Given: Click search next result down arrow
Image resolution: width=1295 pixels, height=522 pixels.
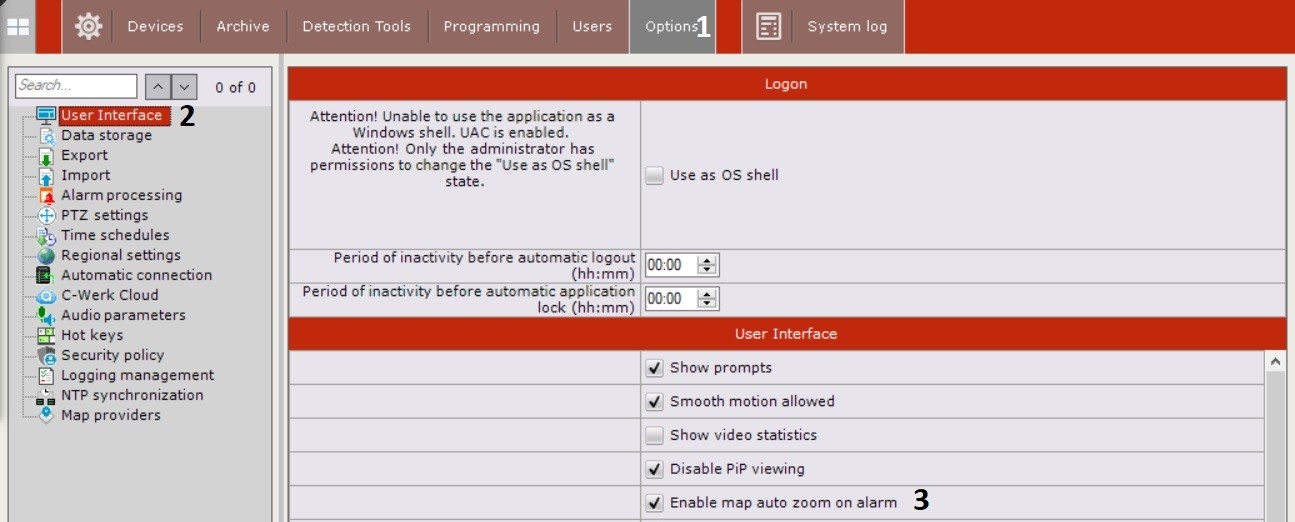Looking at the screenshot, I should click(184, 87).
